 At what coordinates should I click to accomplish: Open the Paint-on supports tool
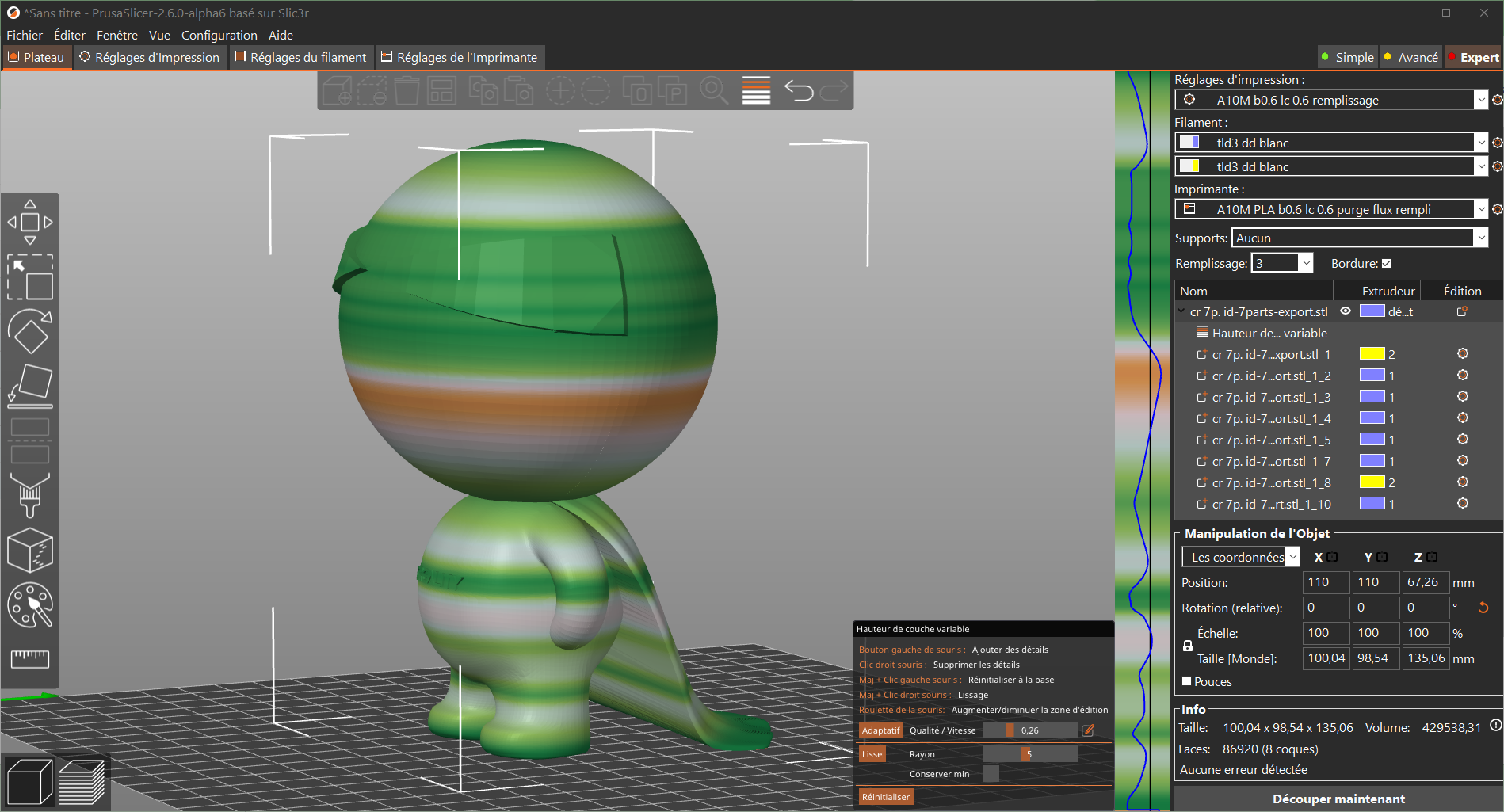tap(30, 495)
